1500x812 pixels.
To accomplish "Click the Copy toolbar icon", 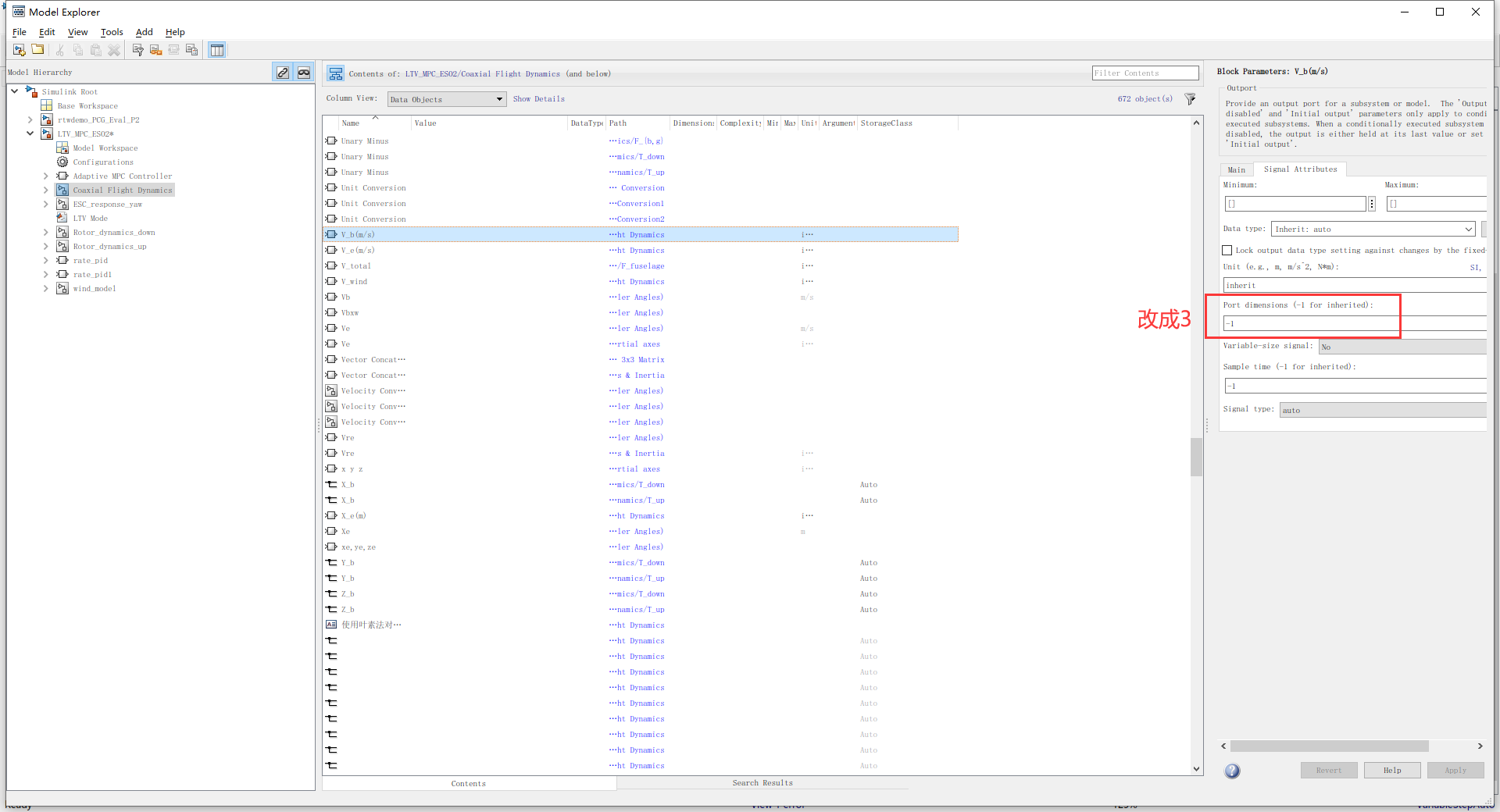I will 78,50.
